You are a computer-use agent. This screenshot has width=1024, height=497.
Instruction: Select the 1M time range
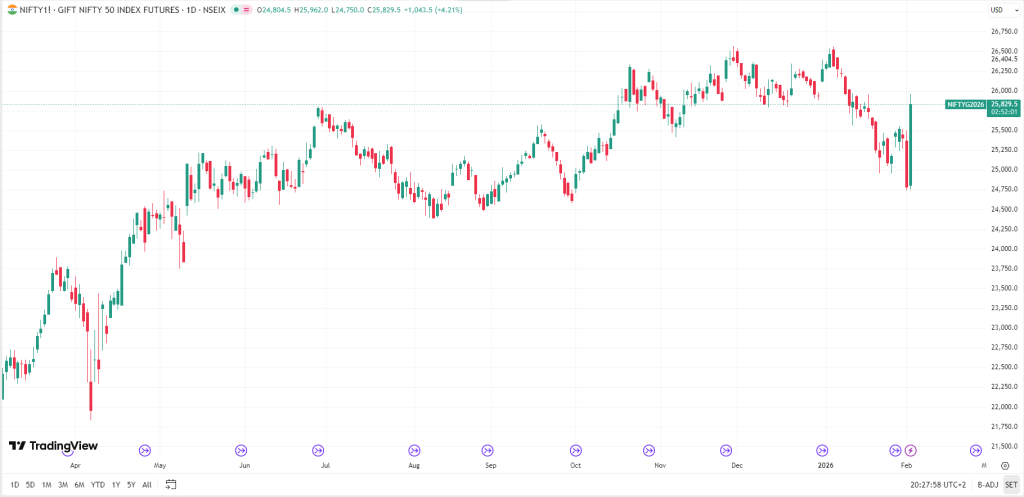pos(46,485)
